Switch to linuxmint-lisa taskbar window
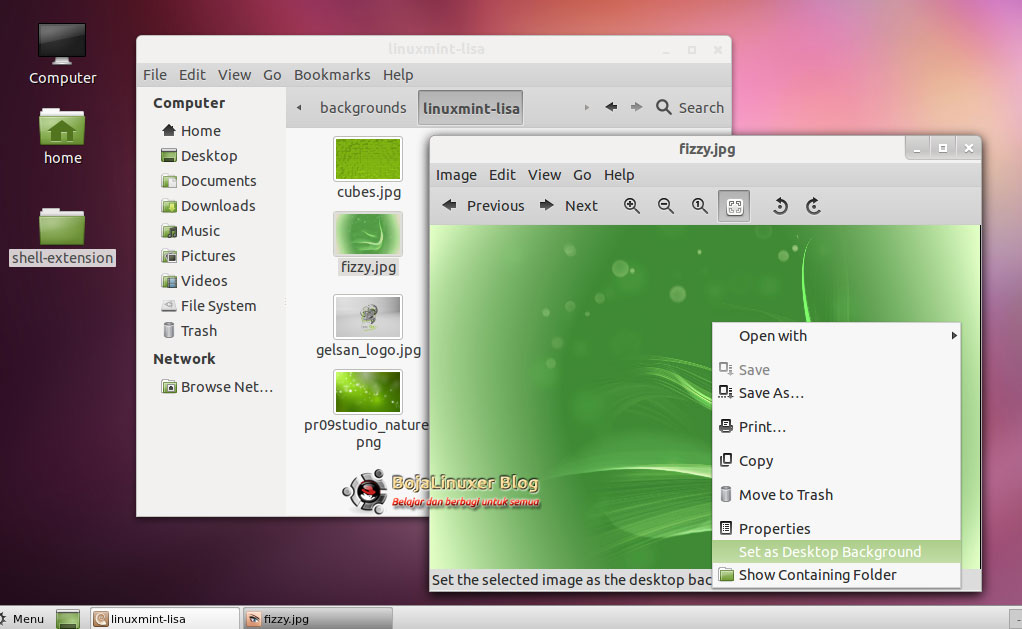This screenshot has height=629, width=1022. pos(165,619)
